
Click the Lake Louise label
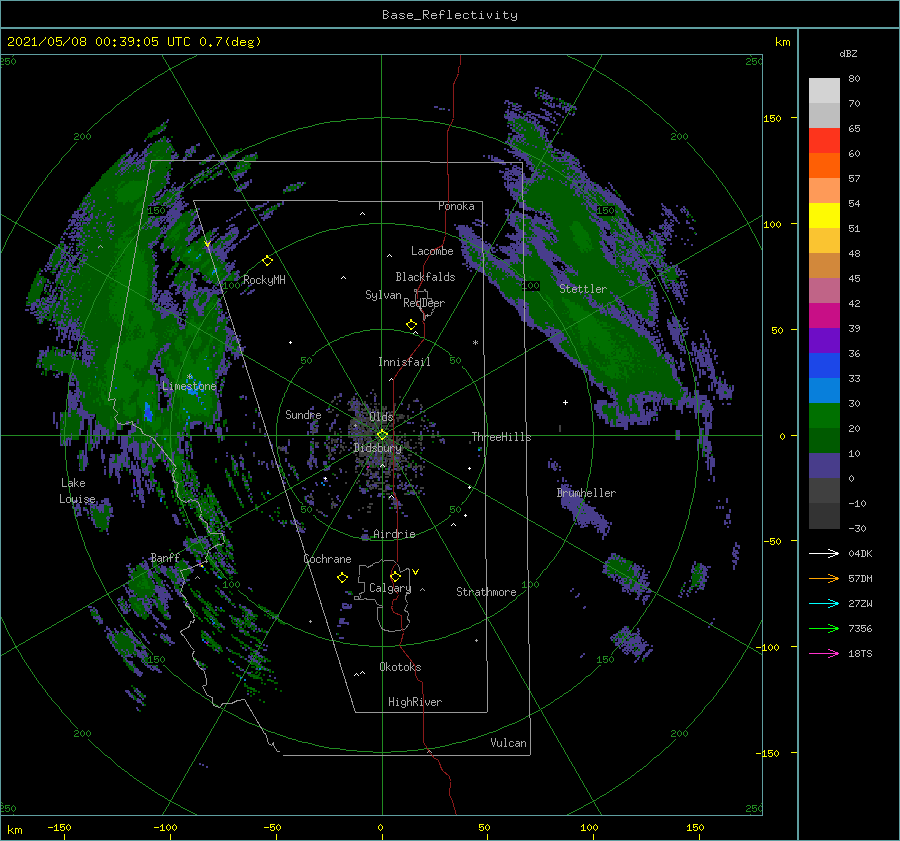tap(77, 491)
